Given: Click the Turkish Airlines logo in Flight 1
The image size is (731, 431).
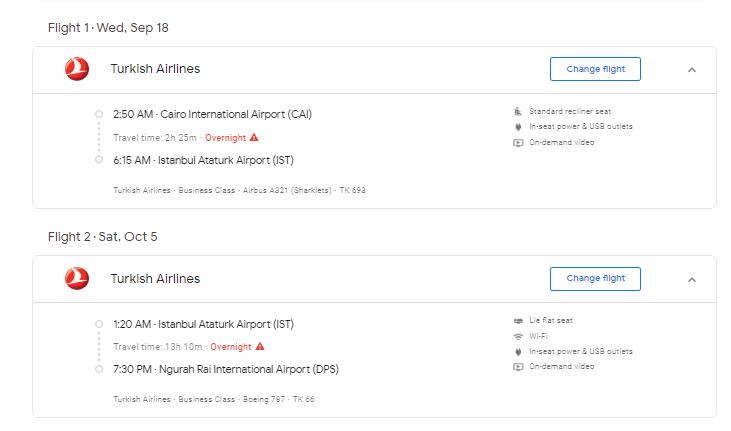Looking at the screenshot, I should 77,69.
